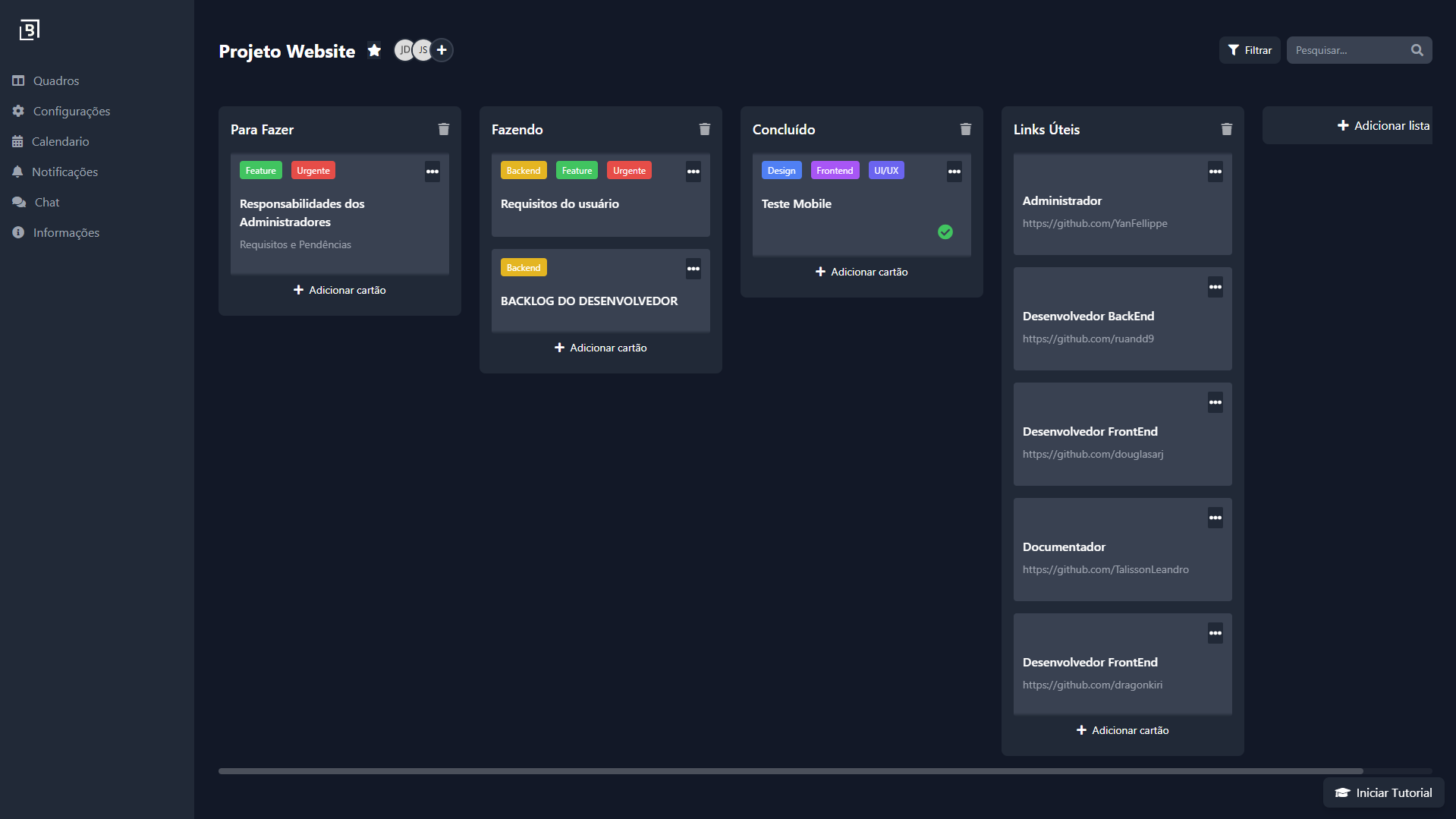Click Backend label on BACKLOG DO DESENVOLVEDOR
1456x819 pixels.
[x=524, y=268]
